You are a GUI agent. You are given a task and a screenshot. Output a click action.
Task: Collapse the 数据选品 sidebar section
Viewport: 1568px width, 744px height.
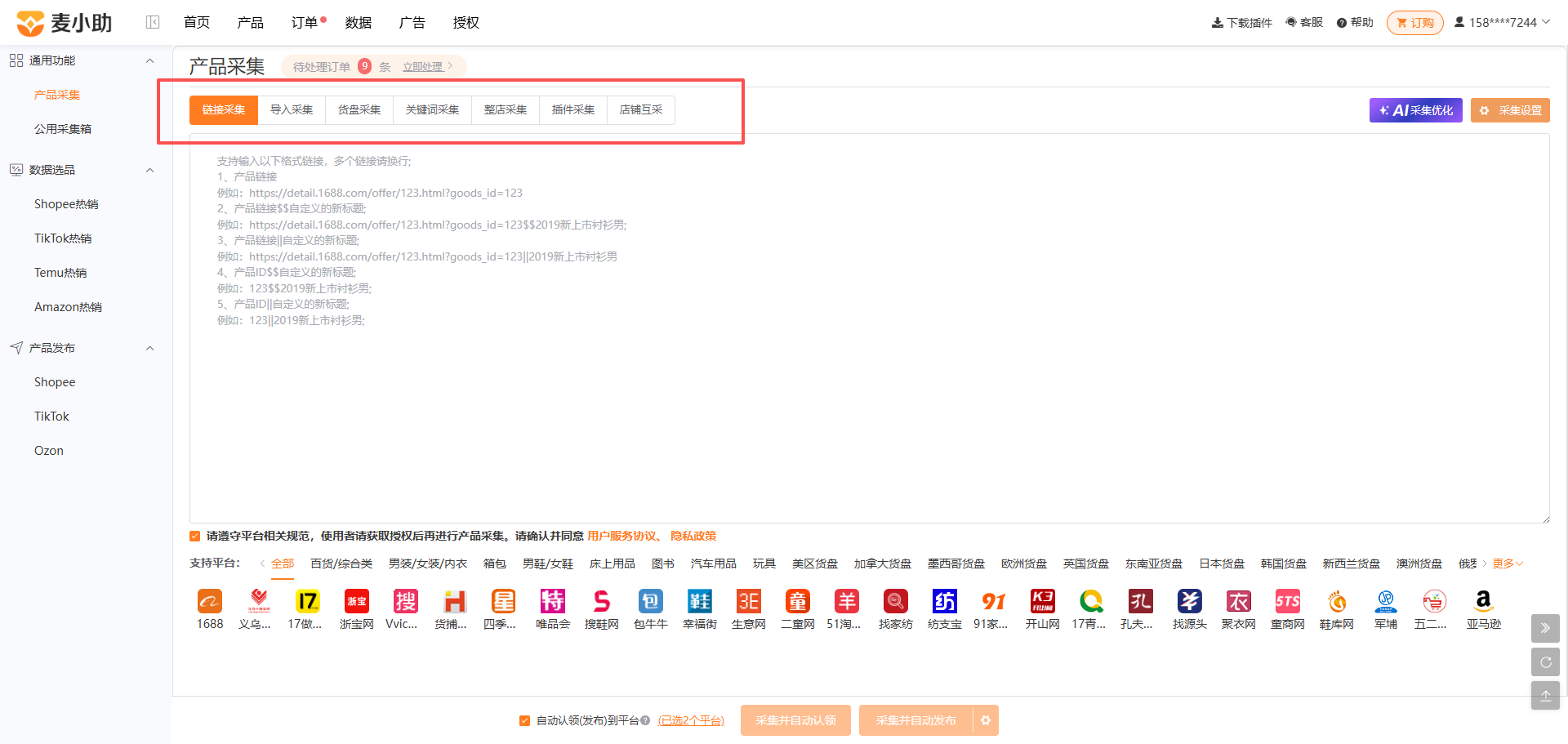(x=149, y=170)
